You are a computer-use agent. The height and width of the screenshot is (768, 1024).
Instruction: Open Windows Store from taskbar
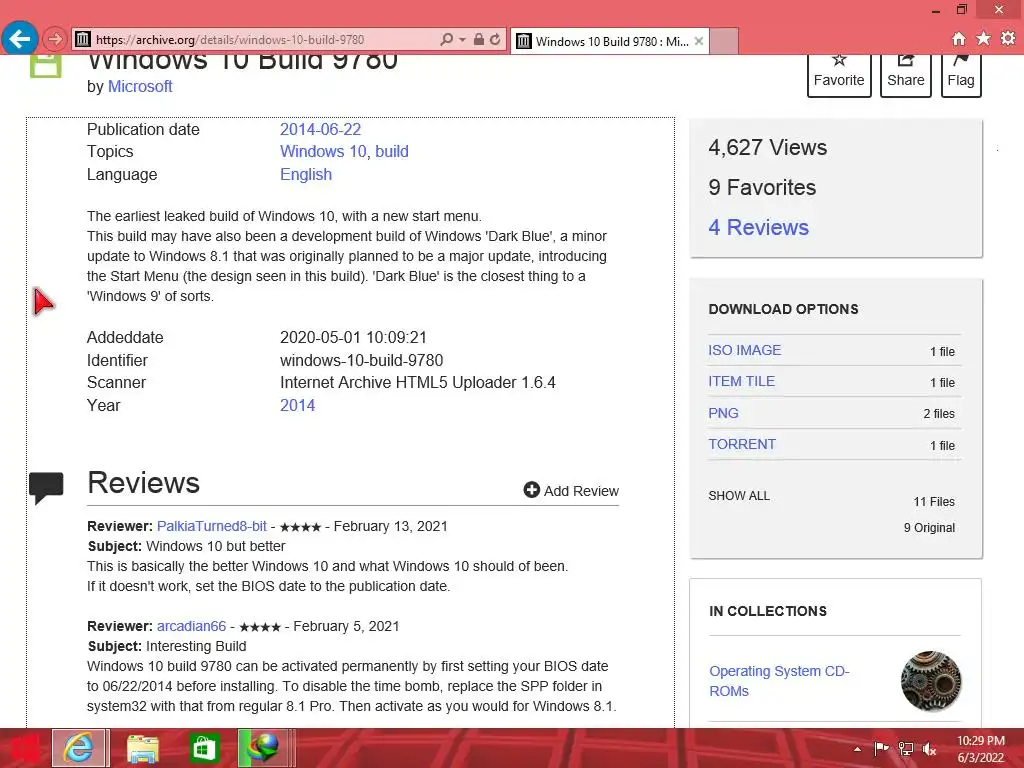[x=204, y=748]
